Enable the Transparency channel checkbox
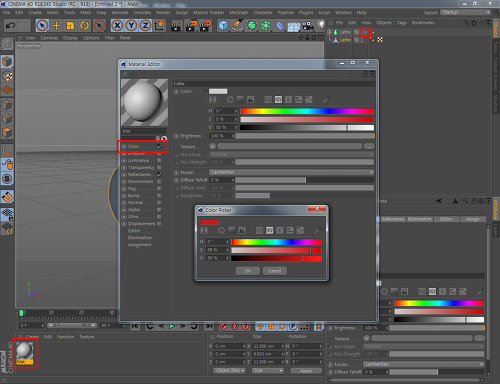This screenshot has height=384, width=500. 159,168
